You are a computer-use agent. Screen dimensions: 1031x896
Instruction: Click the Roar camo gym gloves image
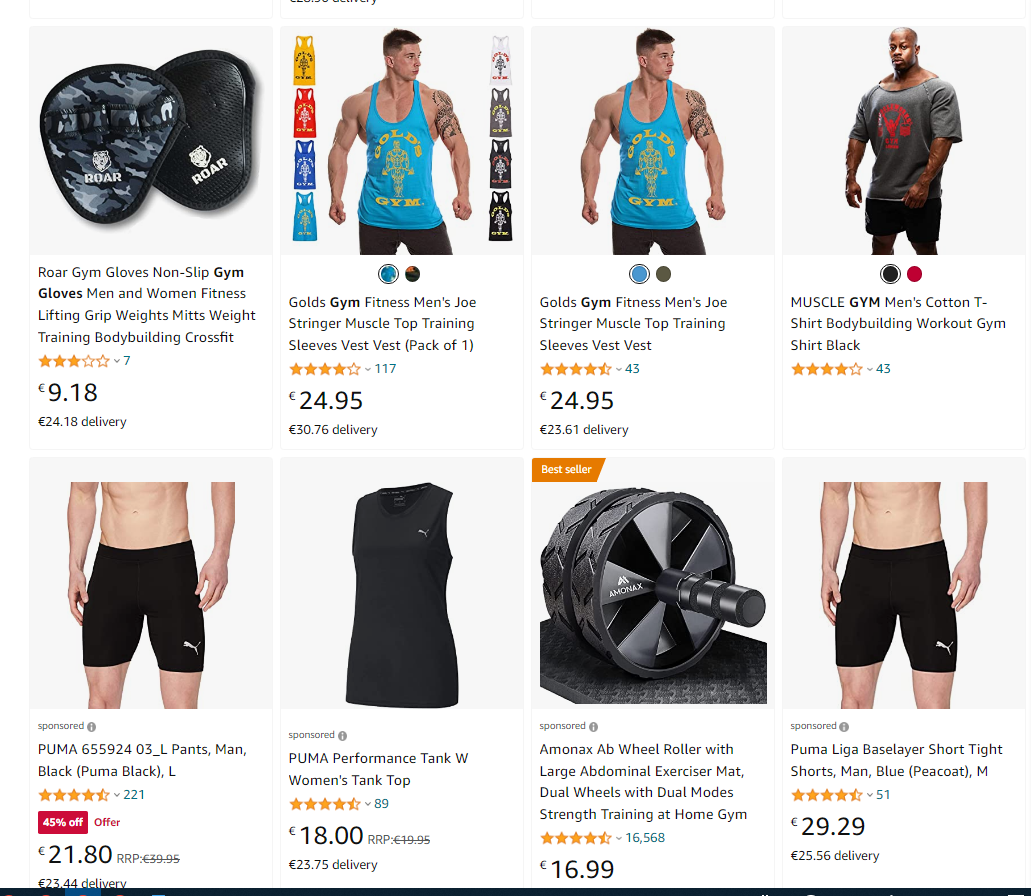(151, 141)
